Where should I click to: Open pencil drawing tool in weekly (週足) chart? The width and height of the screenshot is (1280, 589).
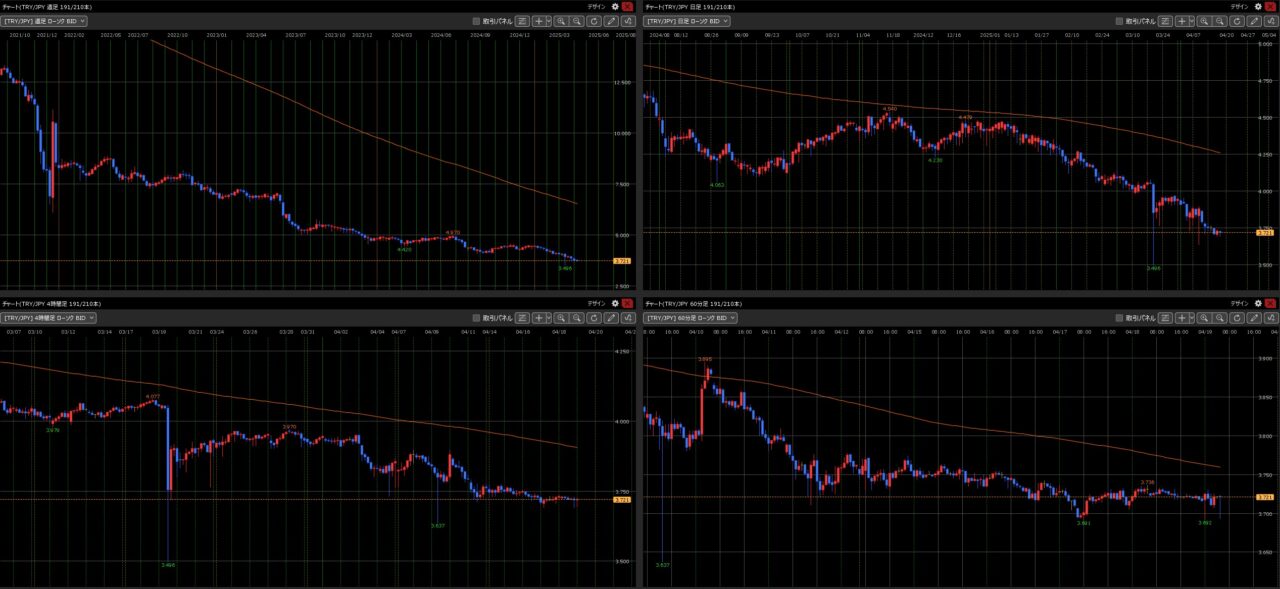tap(610, 20)
